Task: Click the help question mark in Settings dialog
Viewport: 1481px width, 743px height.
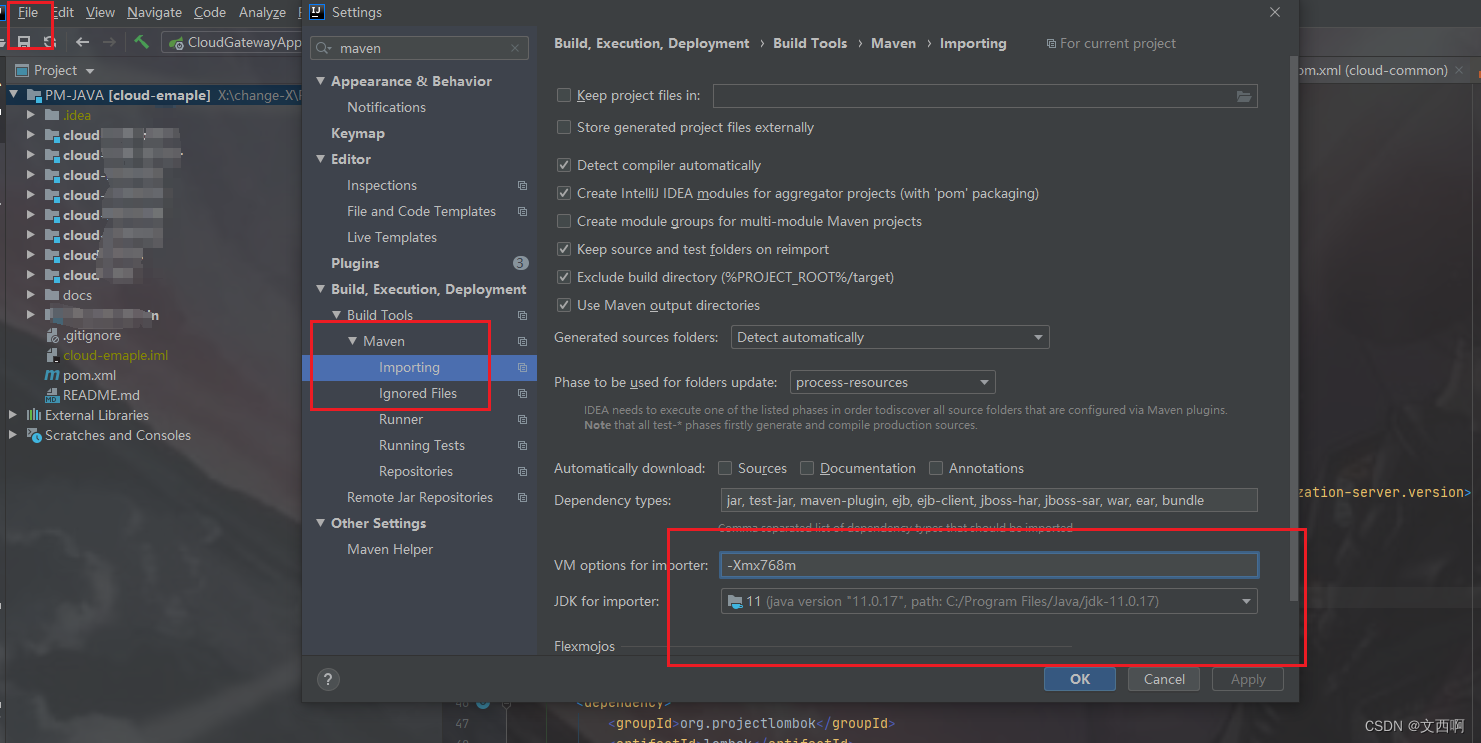Action: [x=328, y=679]
